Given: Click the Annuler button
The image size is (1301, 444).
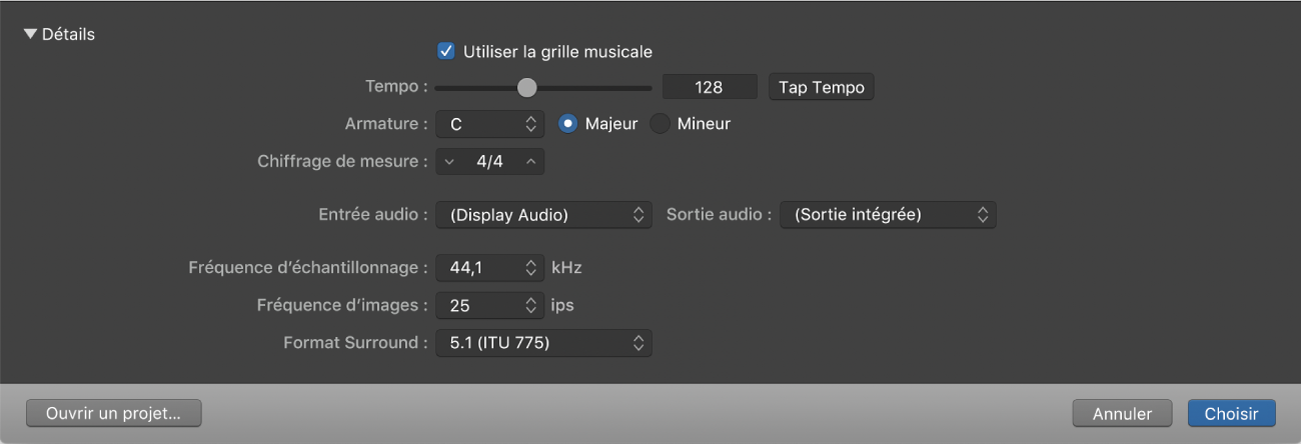Looking at the screenshot, I should tap(1122, 414).
